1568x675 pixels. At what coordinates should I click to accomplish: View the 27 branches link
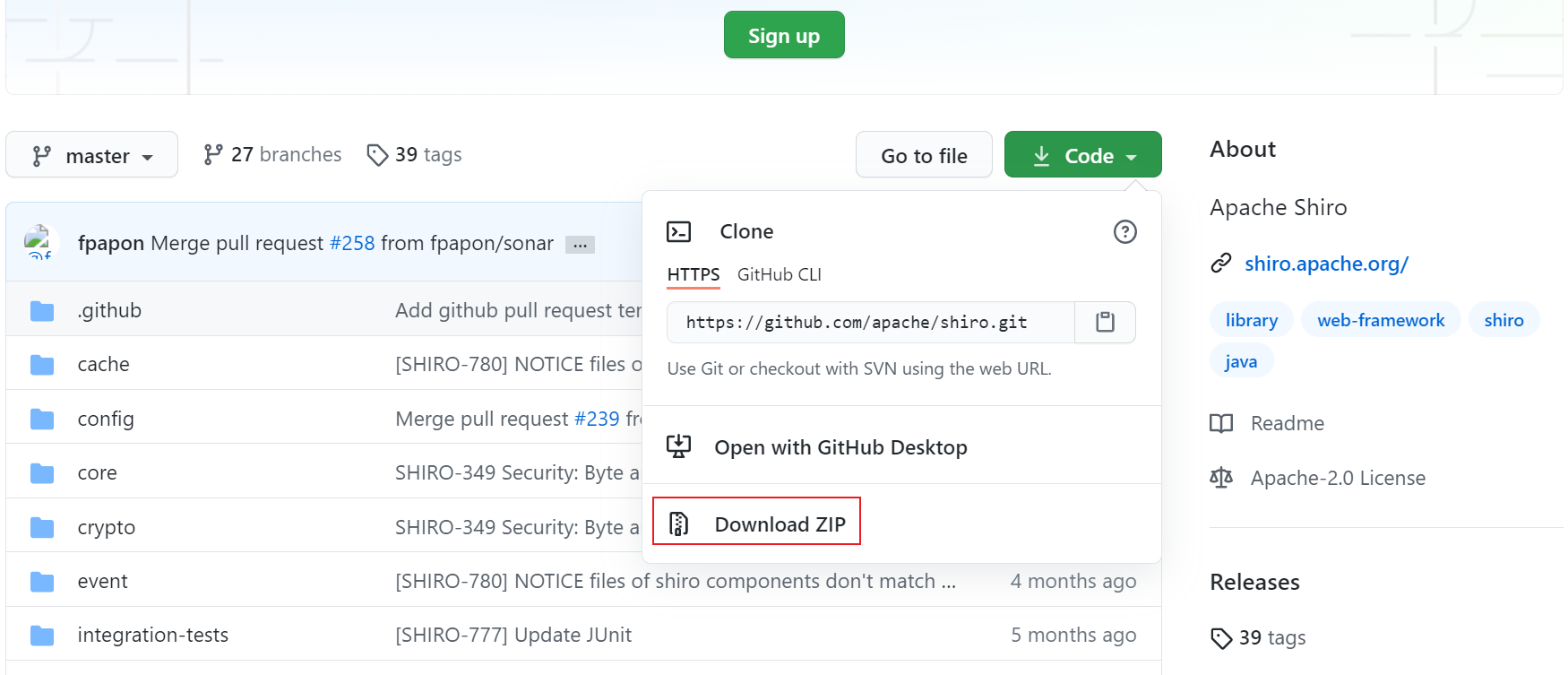pos(272,154)
